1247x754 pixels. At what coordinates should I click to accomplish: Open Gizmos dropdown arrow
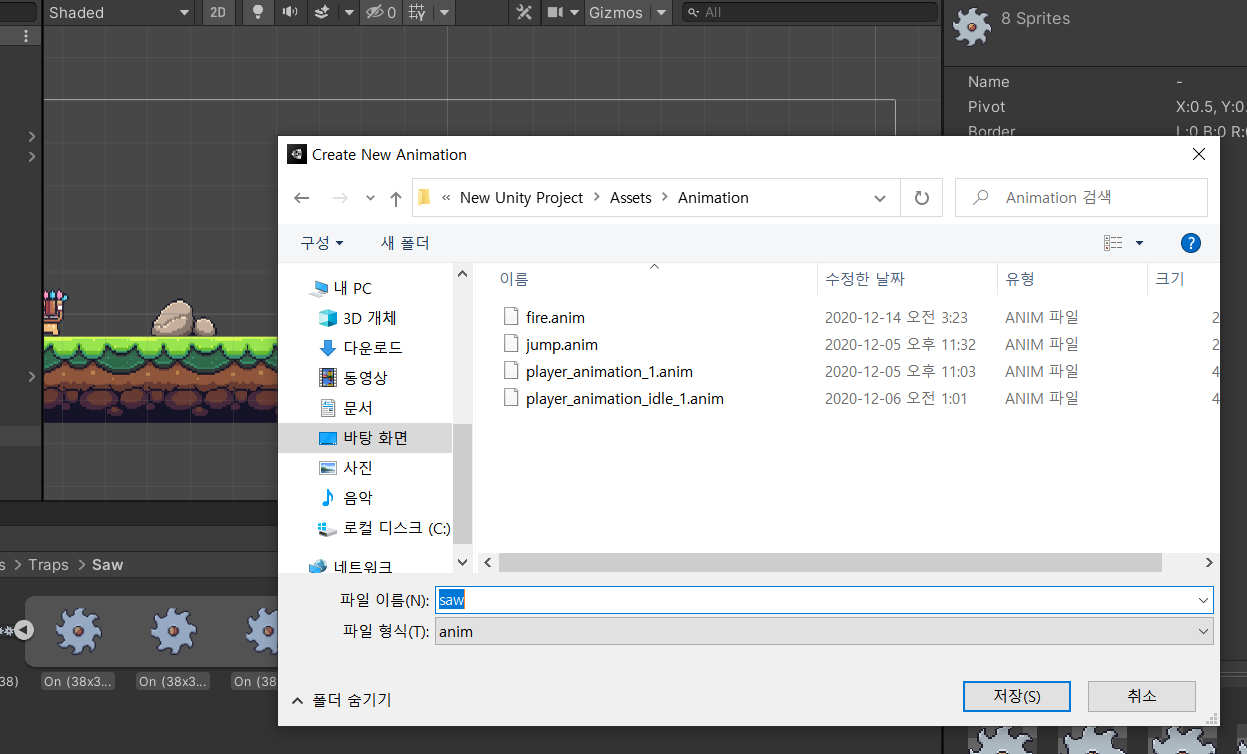[661, 13]
